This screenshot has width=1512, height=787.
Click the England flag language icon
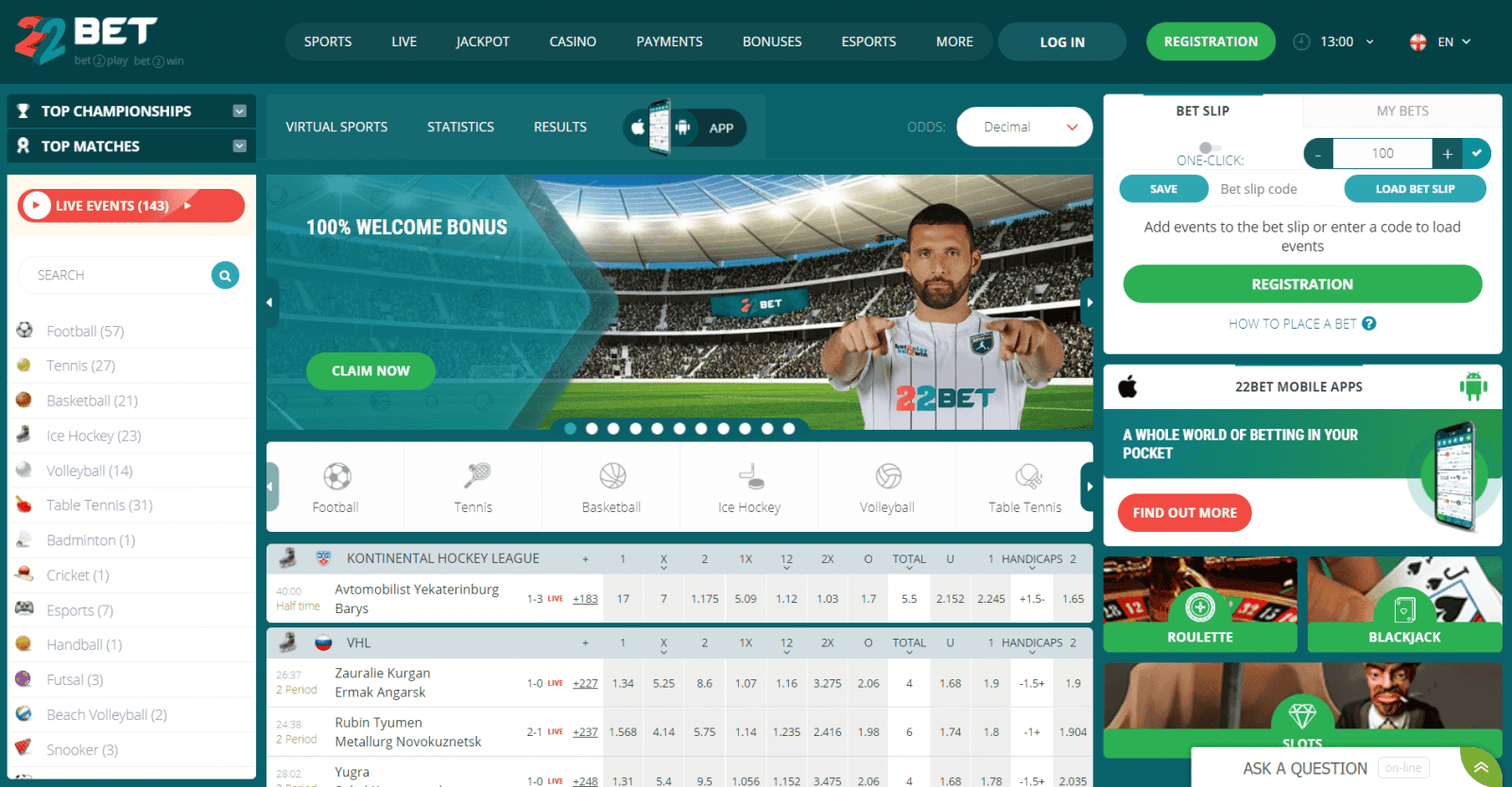point(1417,42)
